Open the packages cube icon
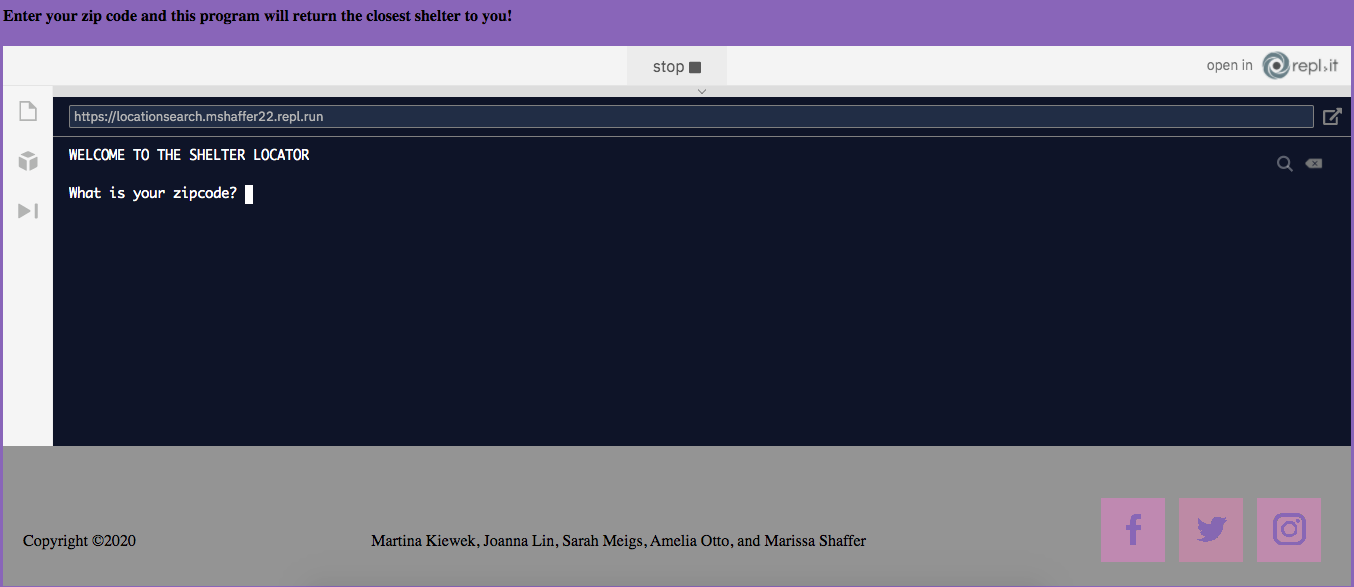 [28, 160]
